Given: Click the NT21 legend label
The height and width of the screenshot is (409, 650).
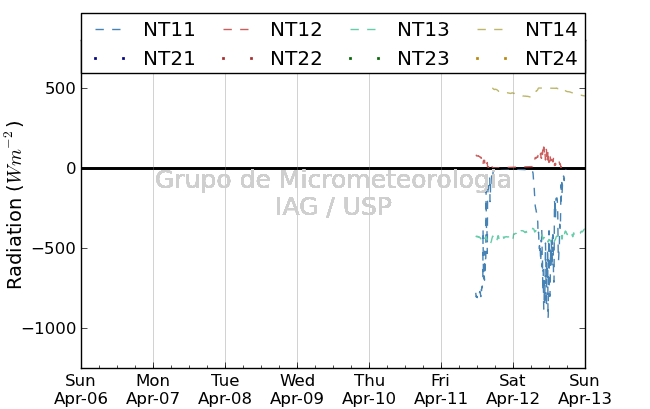Looking at the screenshot, I should (x=169, y=58).
